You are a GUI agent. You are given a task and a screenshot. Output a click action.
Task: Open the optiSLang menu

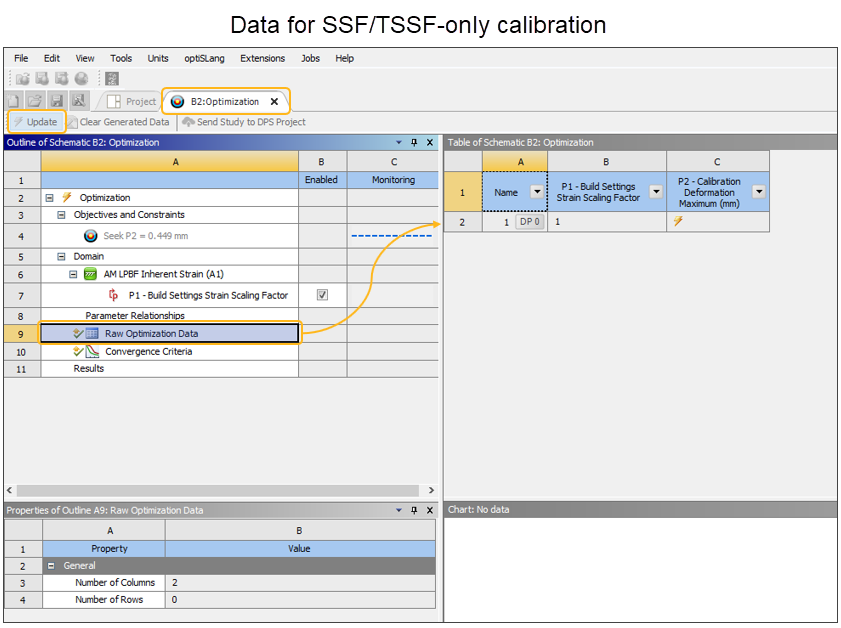[x=204, y=58]
